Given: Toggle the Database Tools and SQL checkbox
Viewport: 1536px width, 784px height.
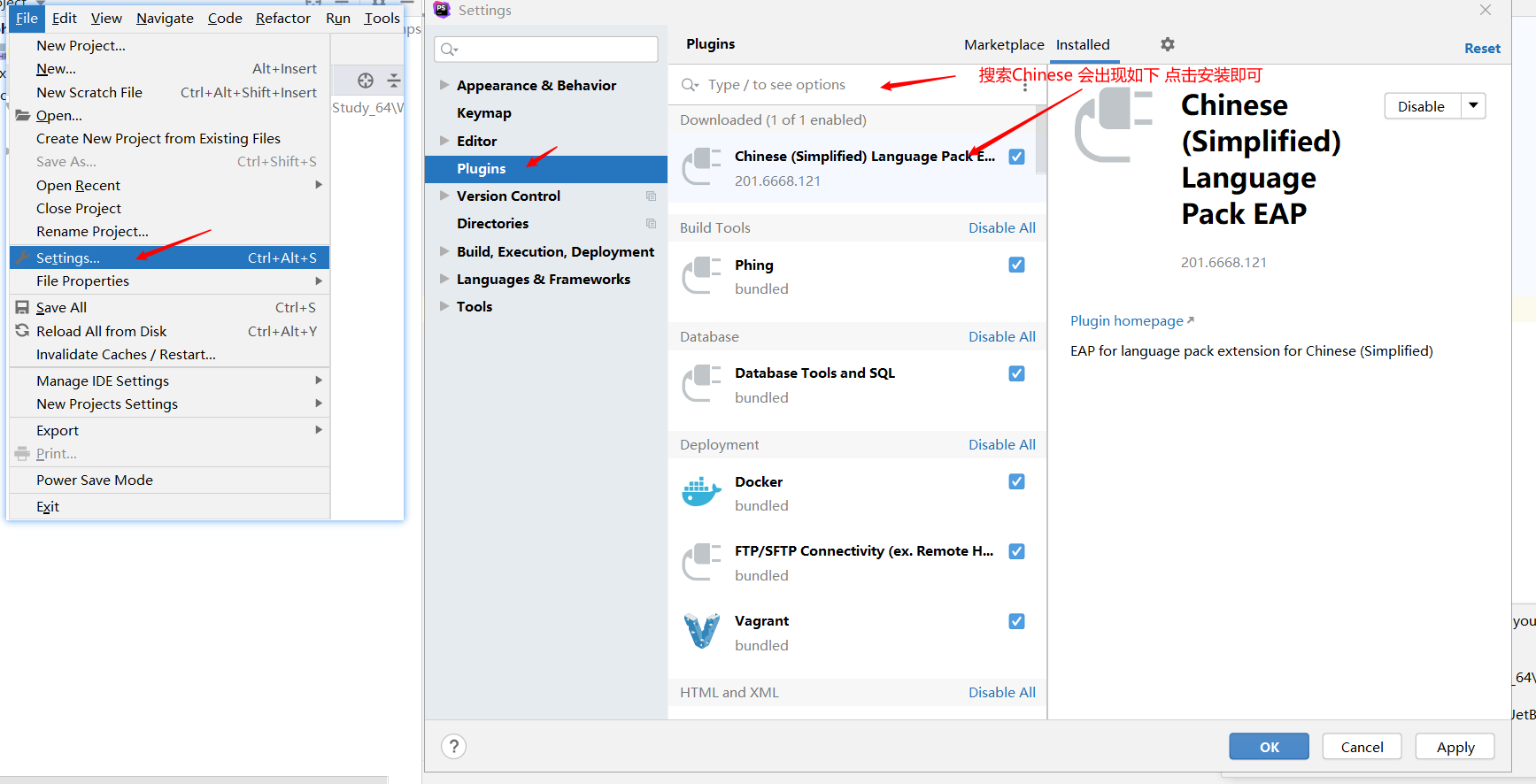Looking at the screenshot, I should [x=1016, y=373].
